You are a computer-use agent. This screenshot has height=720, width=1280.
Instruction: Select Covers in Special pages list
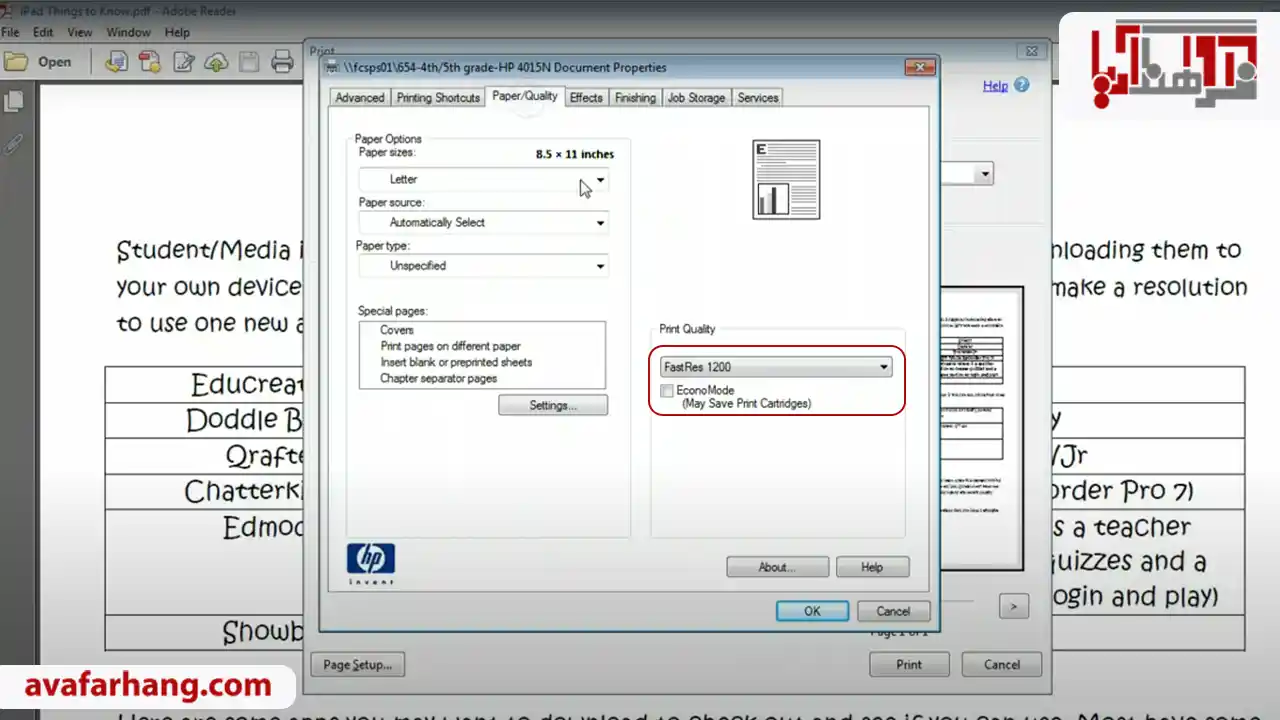click(x=397, y=330)
